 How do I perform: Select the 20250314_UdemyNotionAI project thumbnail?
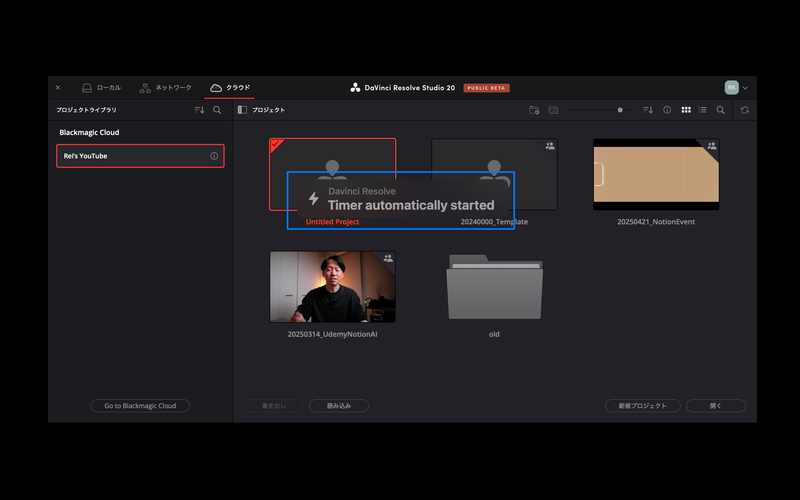(333, 287)
